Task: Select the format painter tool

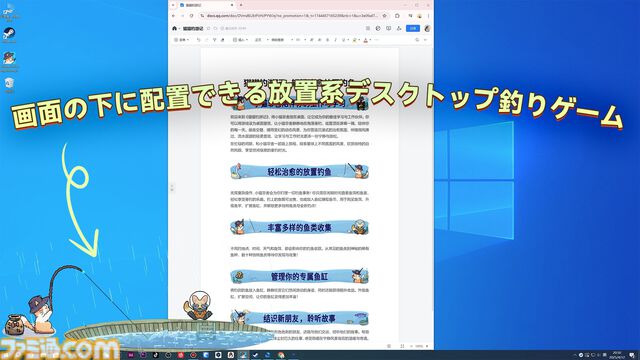Action: pyautogui.click(x=215, y=40)
